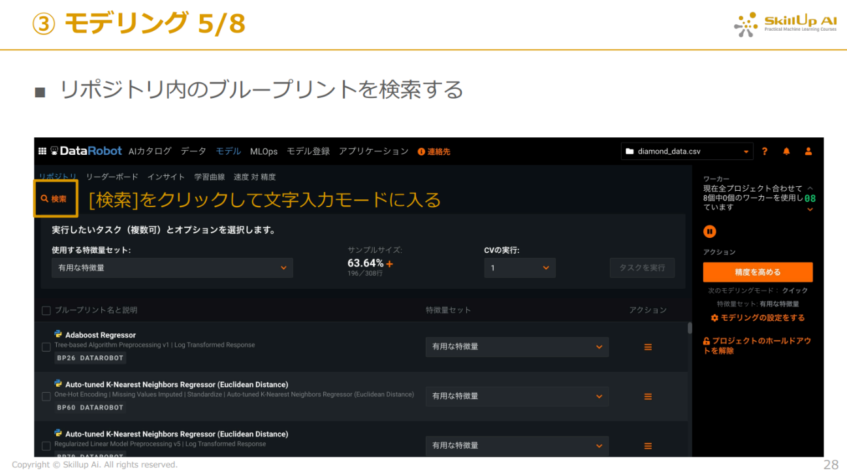
Task: Open the アプリケーション menu
Action: click(374, 151)
